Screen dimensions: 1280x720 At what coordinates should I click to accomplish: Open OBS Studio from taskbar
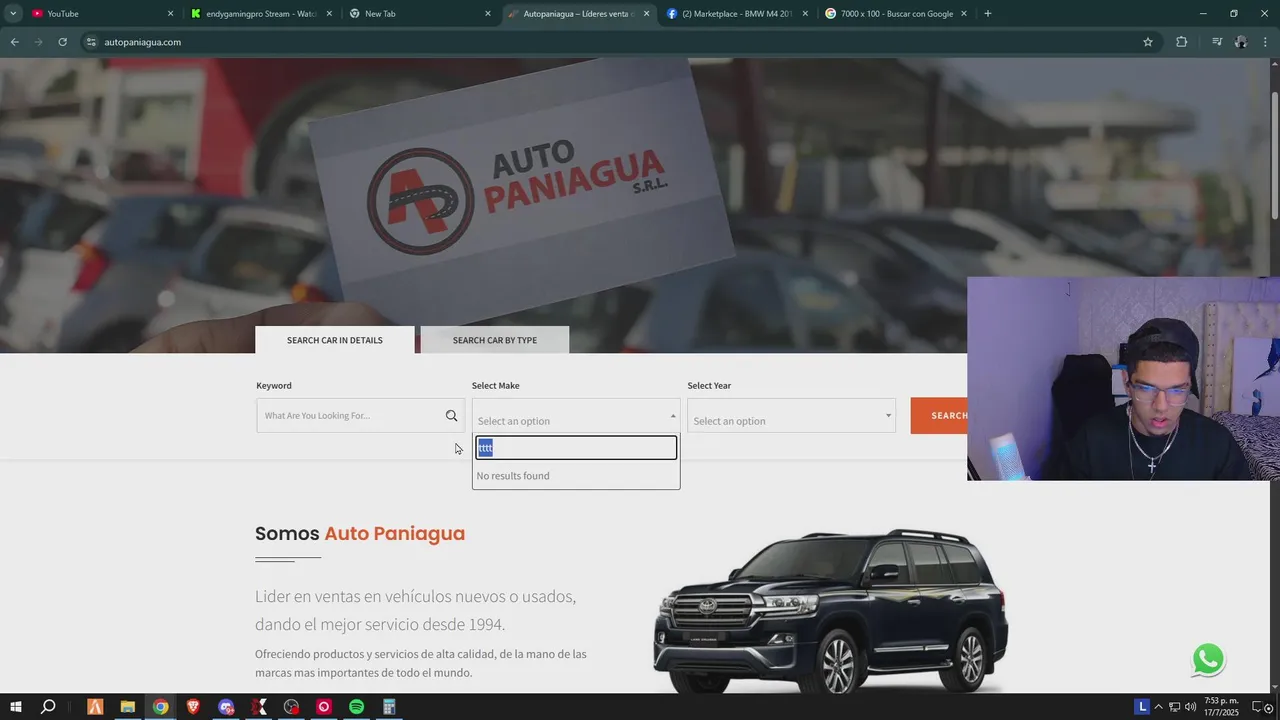291,707
